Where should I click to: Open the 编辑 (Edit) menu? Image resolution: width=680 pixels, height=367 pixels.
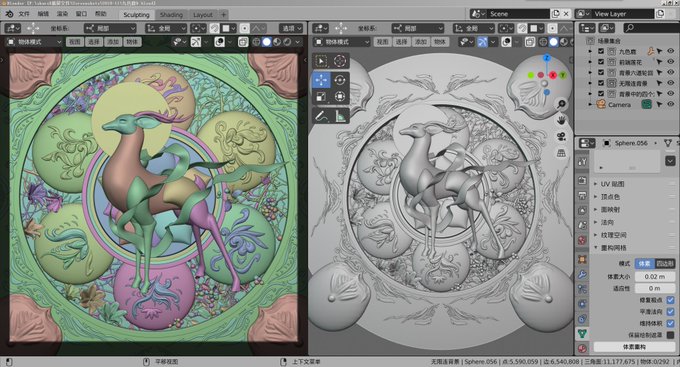pyautogui.click(x=43, y=14)
